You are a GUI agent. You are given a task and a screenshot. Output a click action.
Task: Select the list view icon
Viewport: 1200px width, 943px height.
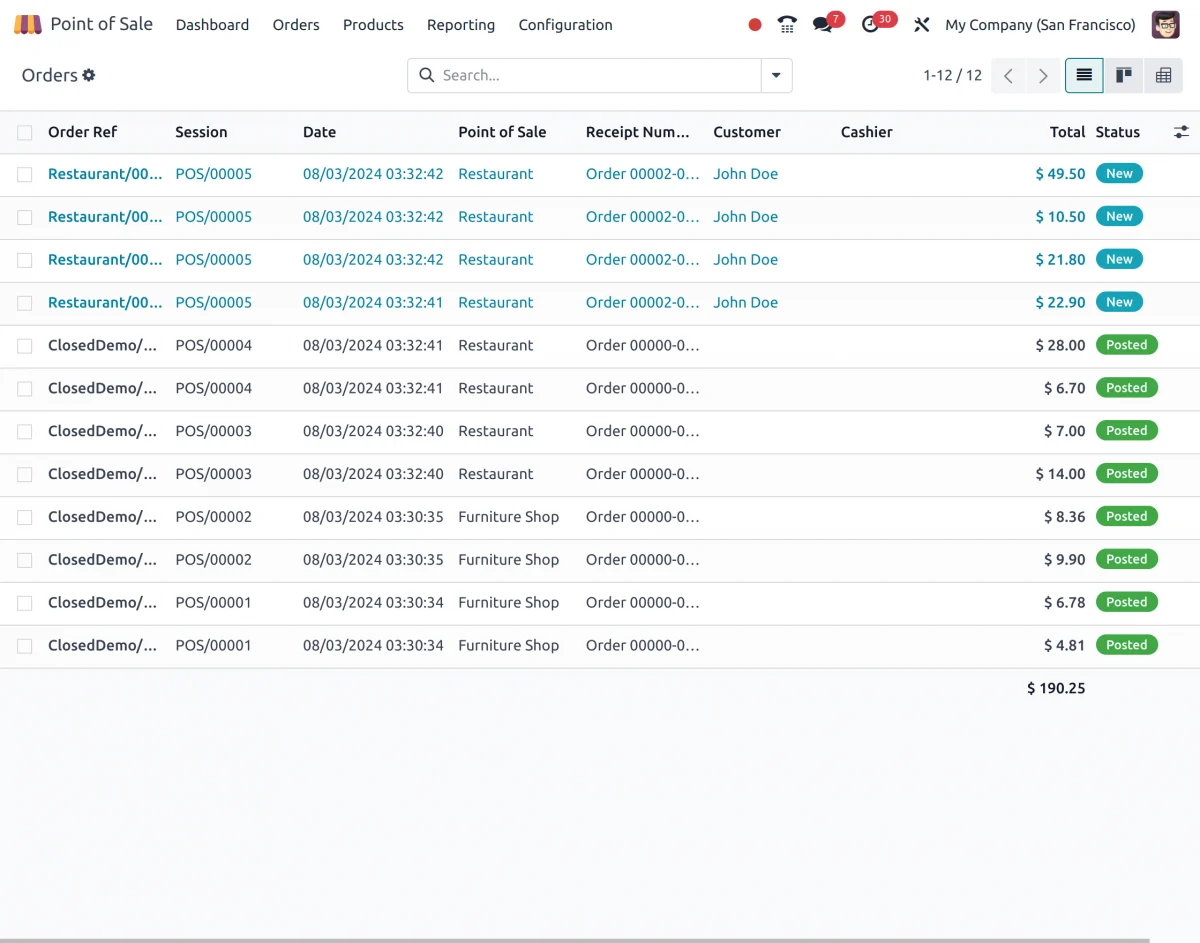coord(1084,75)
